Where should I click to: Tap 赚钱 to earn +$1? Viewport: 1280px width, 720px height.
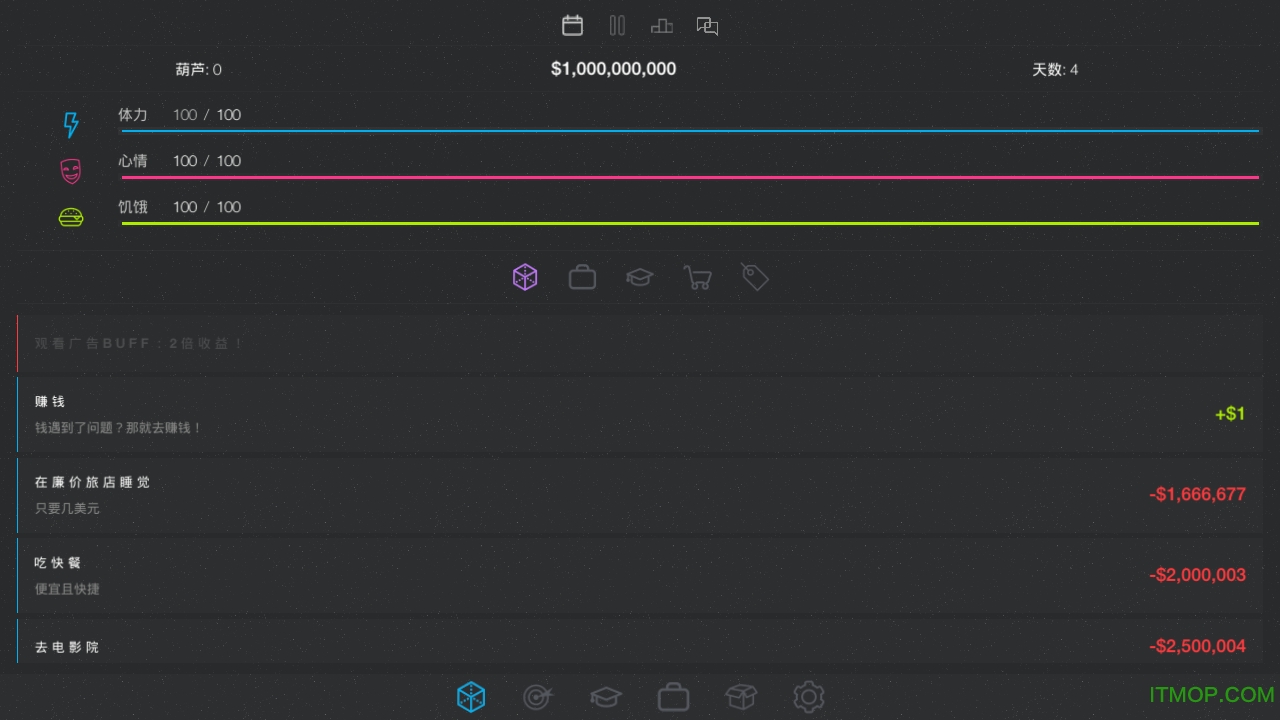(640, 414)
